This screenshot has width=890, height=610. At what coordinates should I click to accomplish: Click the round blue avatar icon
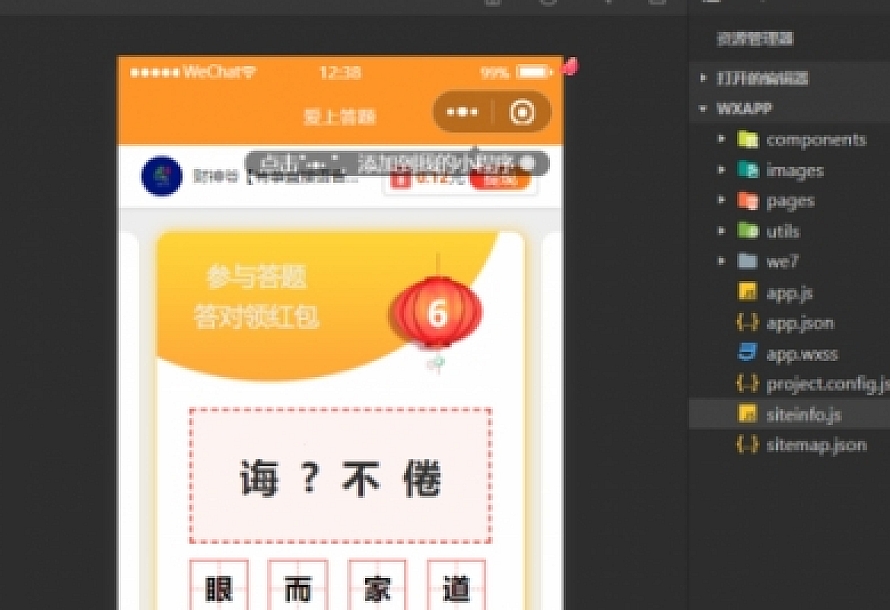pyautogui.click(x=161, y=176)
